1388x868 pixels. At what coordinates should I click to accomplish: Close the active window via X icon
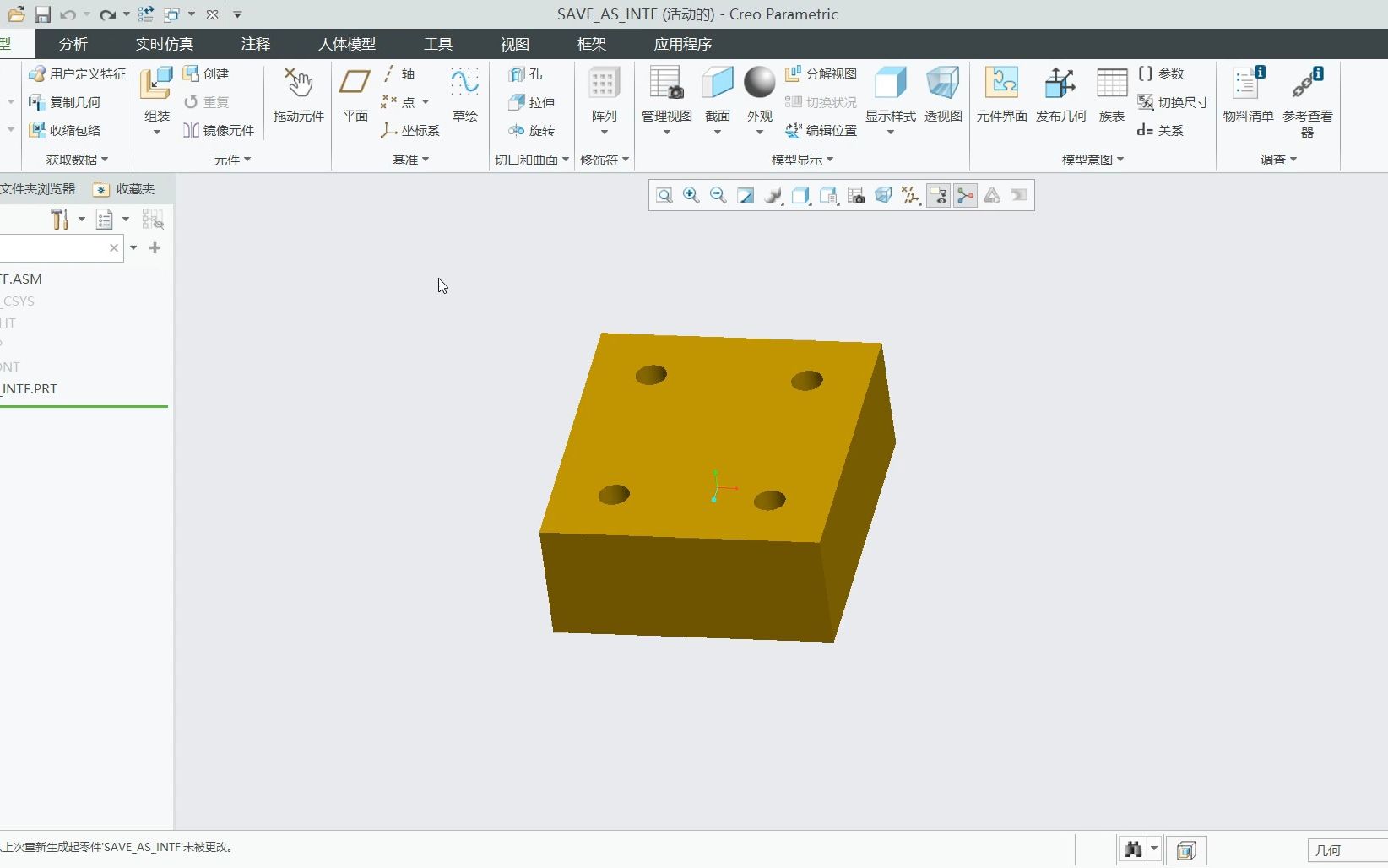point(213,14)
